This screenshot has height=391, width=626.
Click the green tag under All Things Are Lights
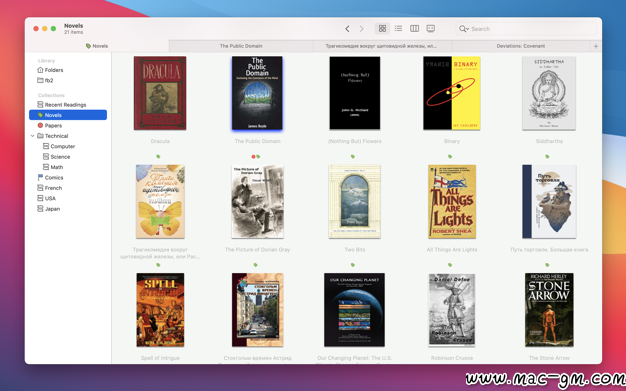(450, 265)
